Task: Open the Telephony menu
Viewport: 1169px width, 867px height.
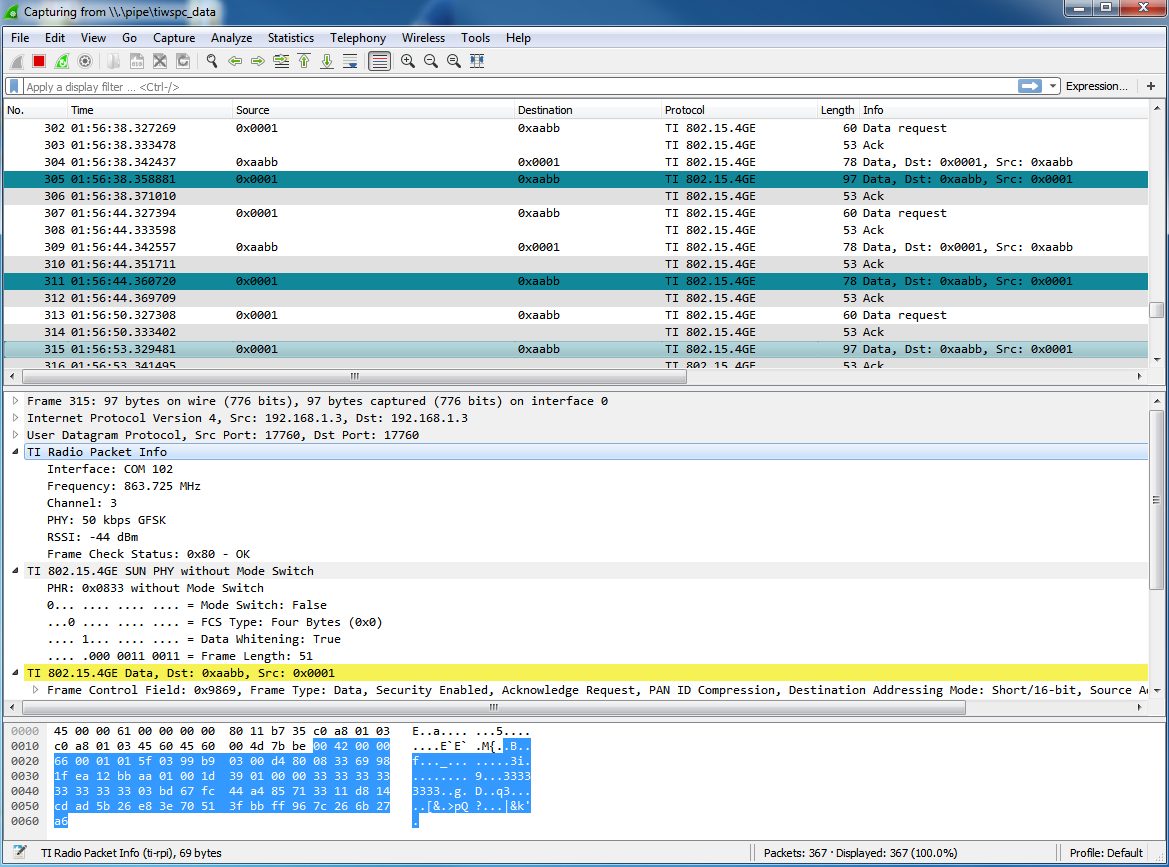Action: click(357, 38)
